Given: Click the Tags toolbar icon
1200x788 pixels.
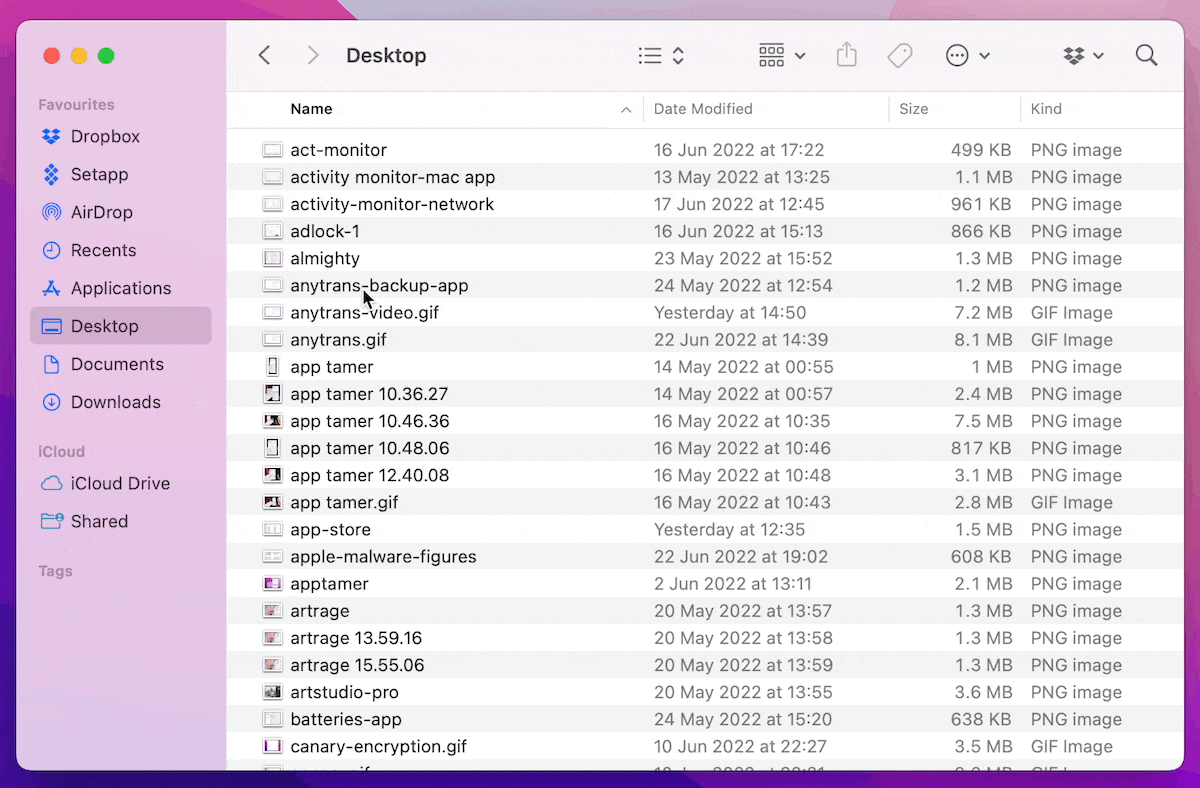Looking at the screenshot, I should click(900, 56).
